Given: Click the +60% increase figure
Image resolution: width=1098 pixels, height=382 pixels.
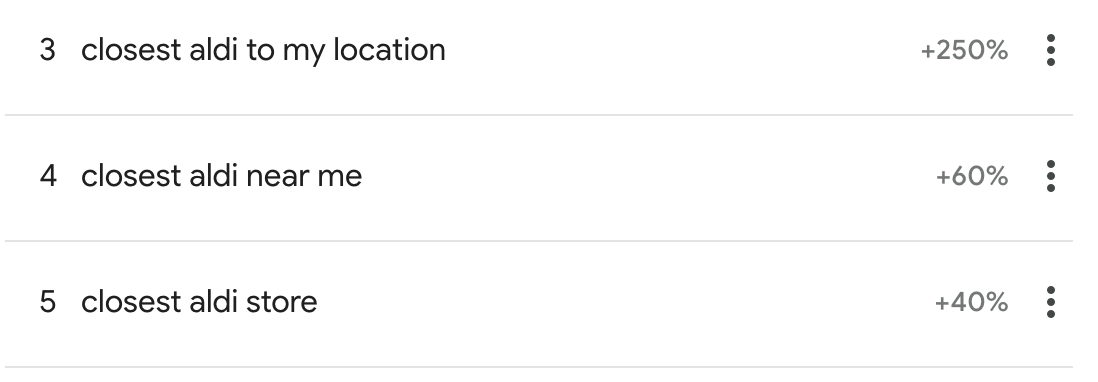Looking at the screenshot, I should [x=972, y=176].
